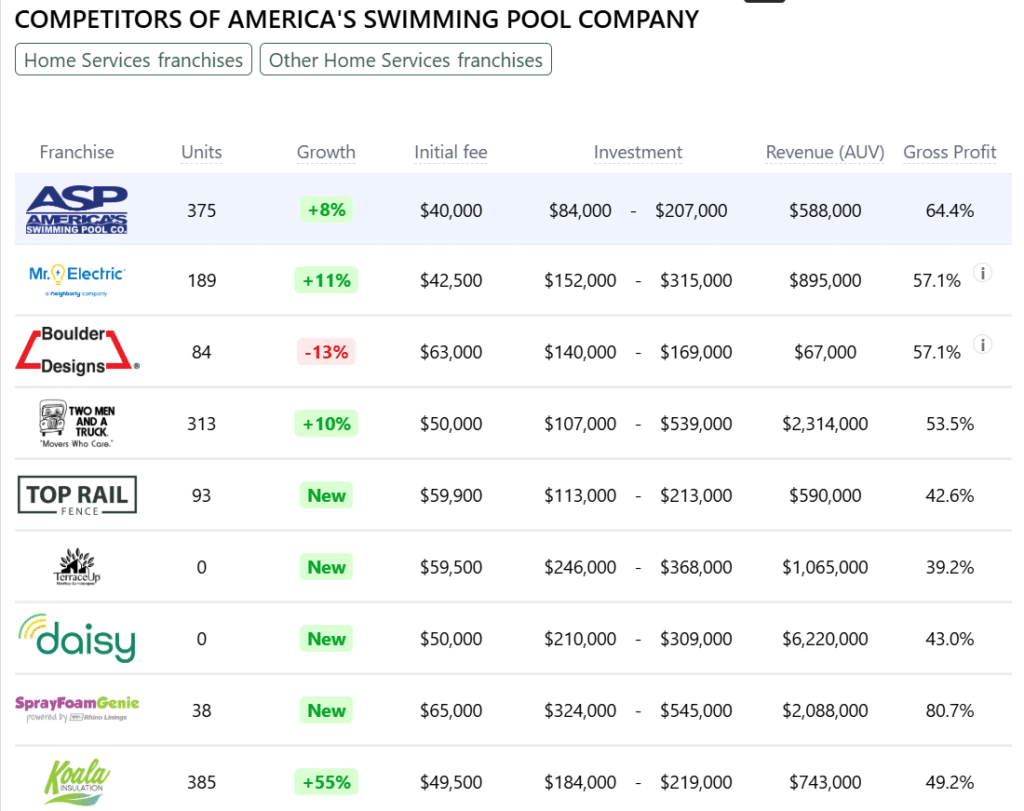
Task: Sort table by the Units column header
Action: tap(201, 152)
